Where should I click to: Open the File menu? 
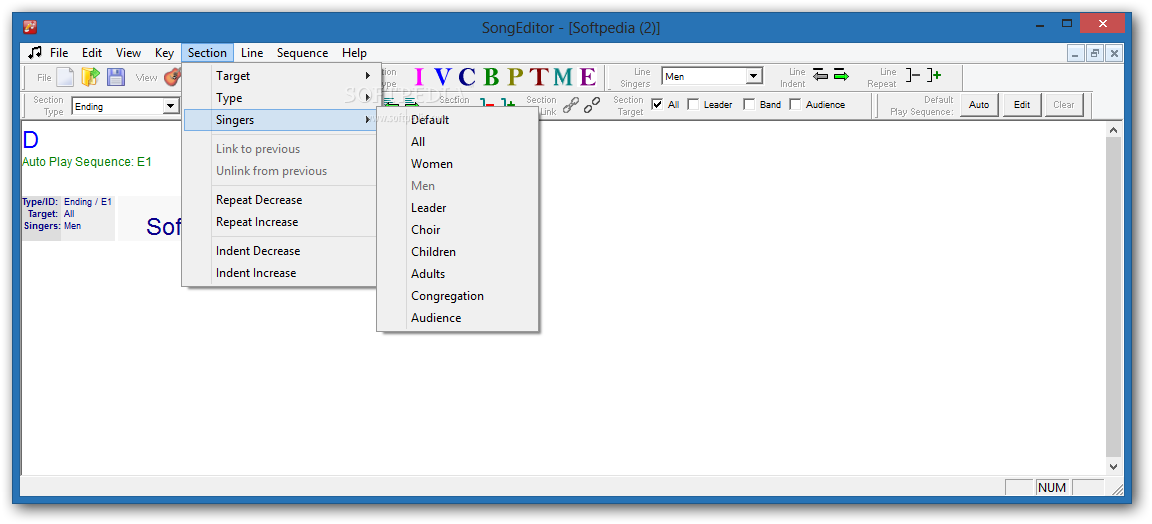[59, 53]
